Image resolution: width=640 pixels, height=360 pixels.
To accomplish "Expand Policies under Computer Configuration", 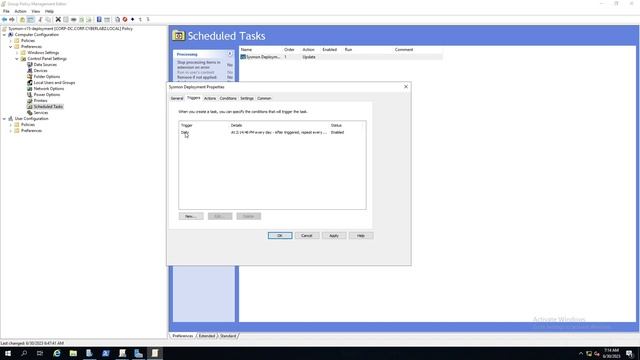I will click(x=11, y=41).
